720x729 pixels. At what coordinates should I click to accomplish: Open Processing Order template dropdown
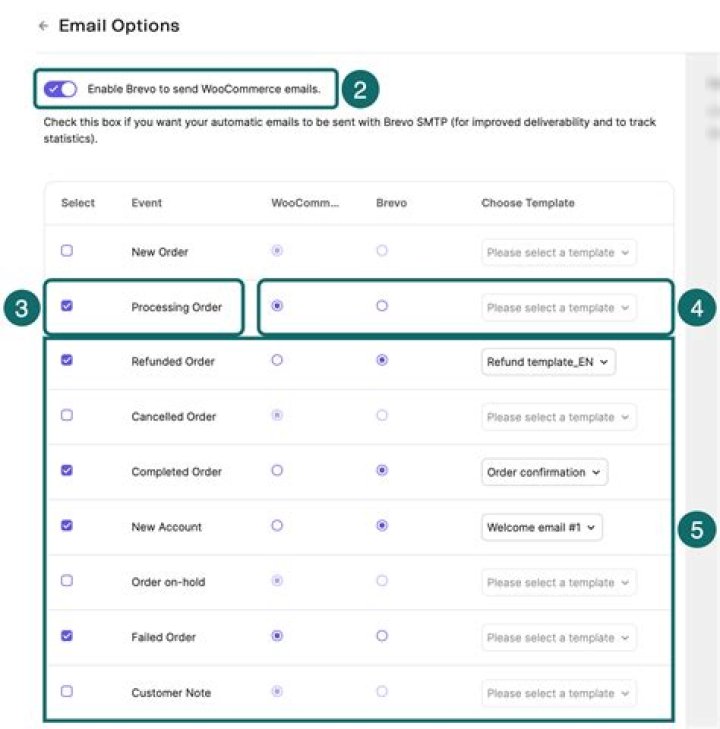(559, 307)
